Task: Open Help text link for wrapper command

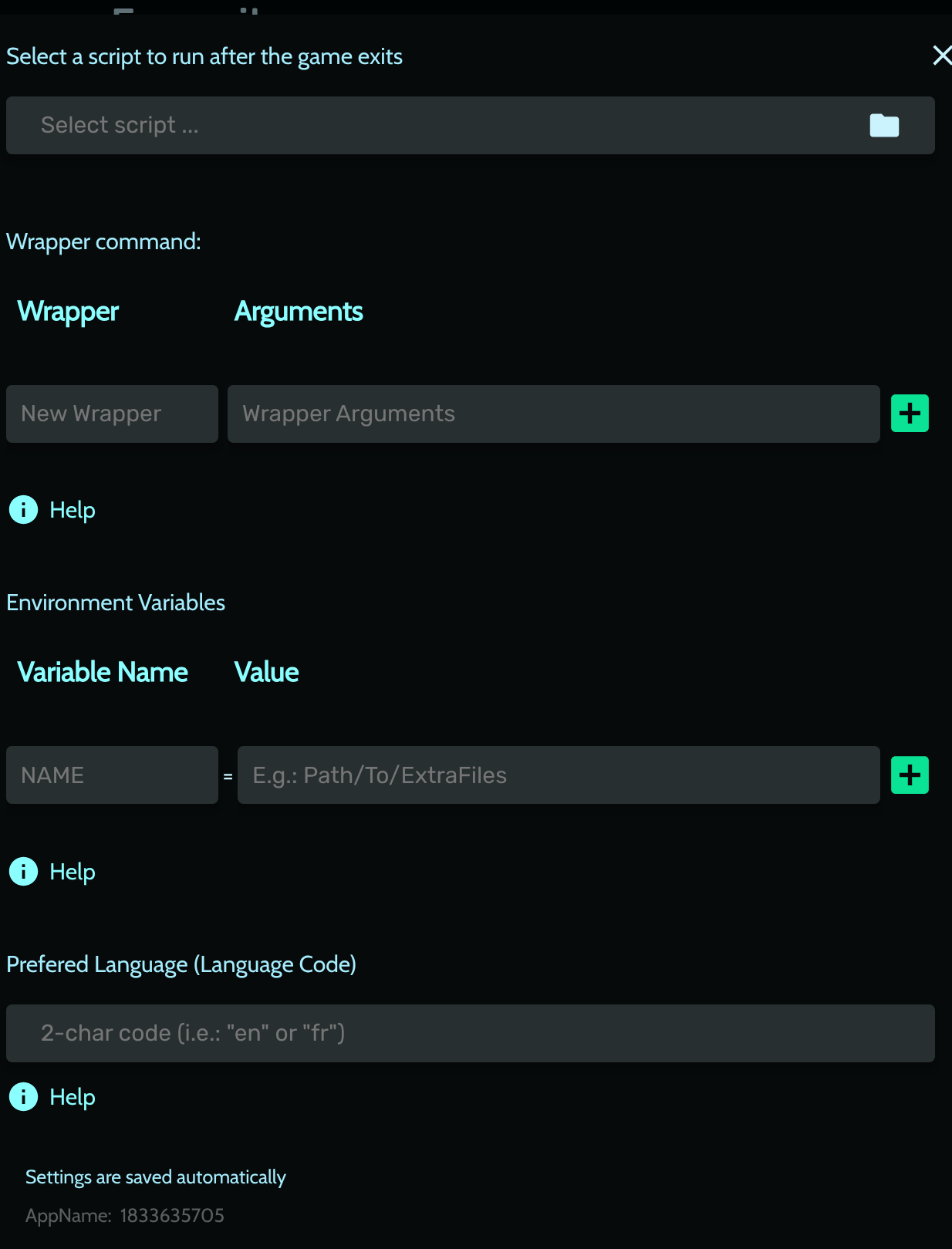Action: tap(73, 510)
